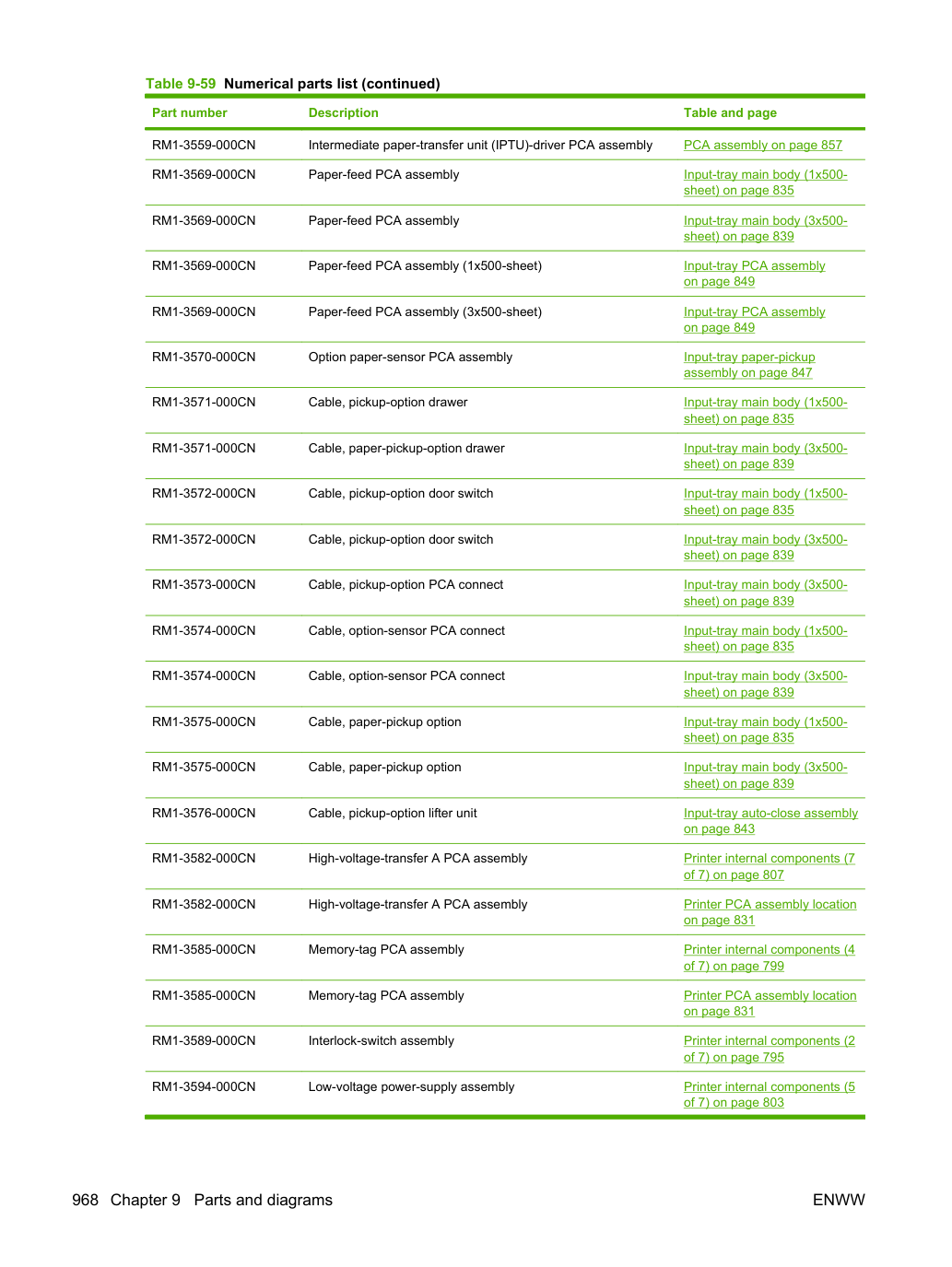The width and height of the screenshot is (952, 1267).
Task: Follow Printer internal components (4 of 7) link
Action: point(769,957)
